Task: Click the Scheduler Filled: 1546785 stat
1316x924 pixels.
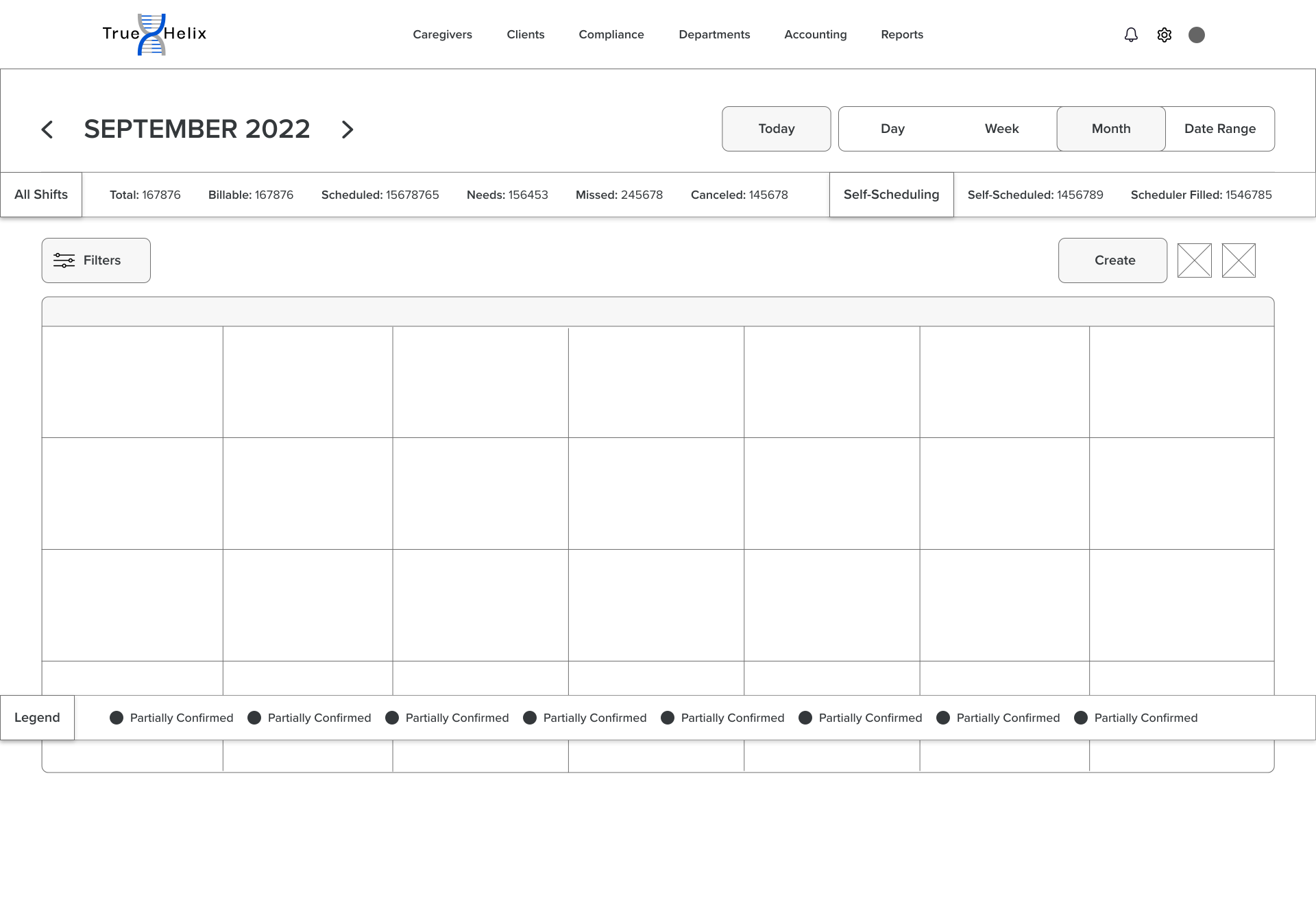Action: [x=1201, y=195]
